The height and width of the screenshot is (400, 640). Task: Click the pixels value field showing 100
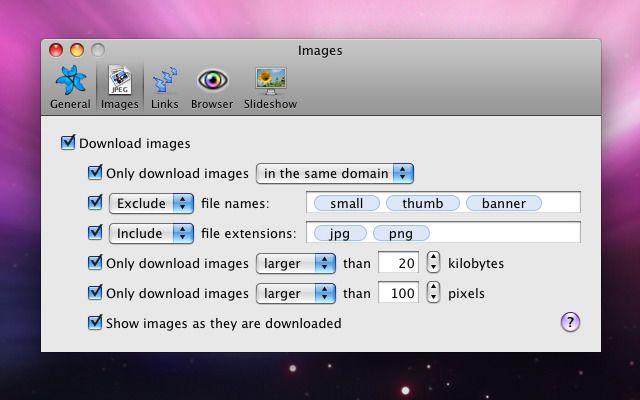400,294
